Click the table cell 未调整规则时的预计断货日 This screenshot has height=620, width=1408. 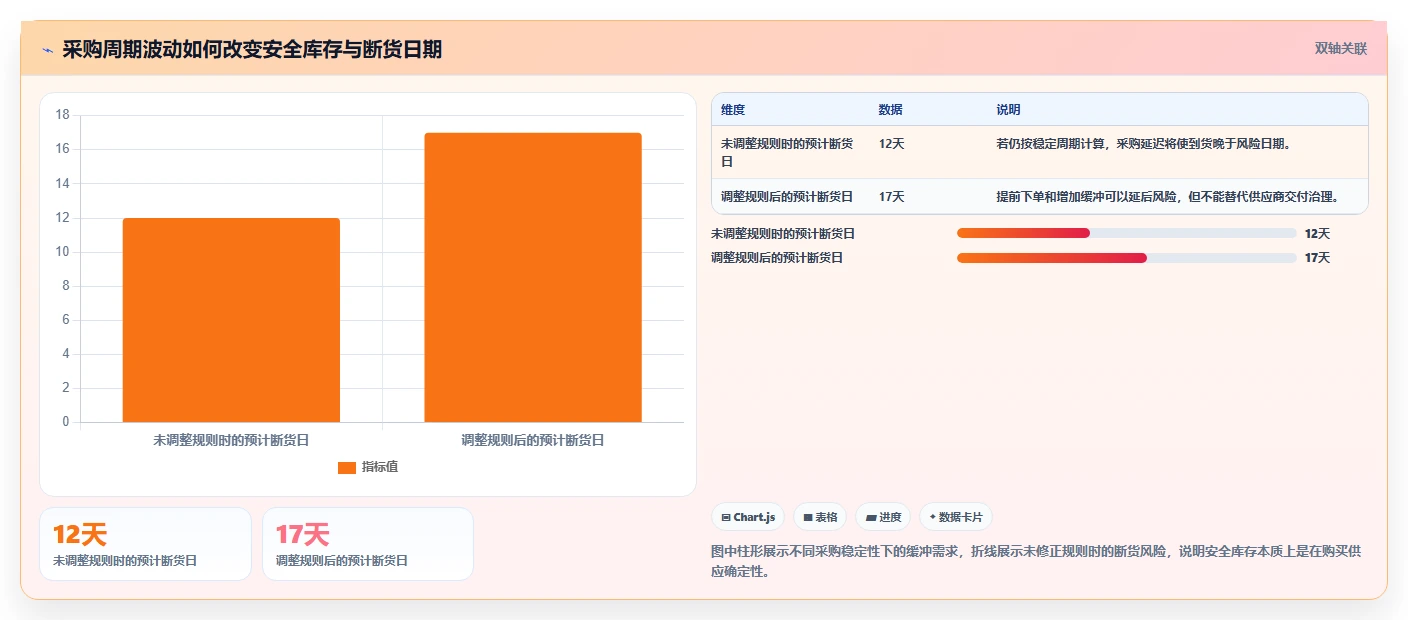[787, 152]
